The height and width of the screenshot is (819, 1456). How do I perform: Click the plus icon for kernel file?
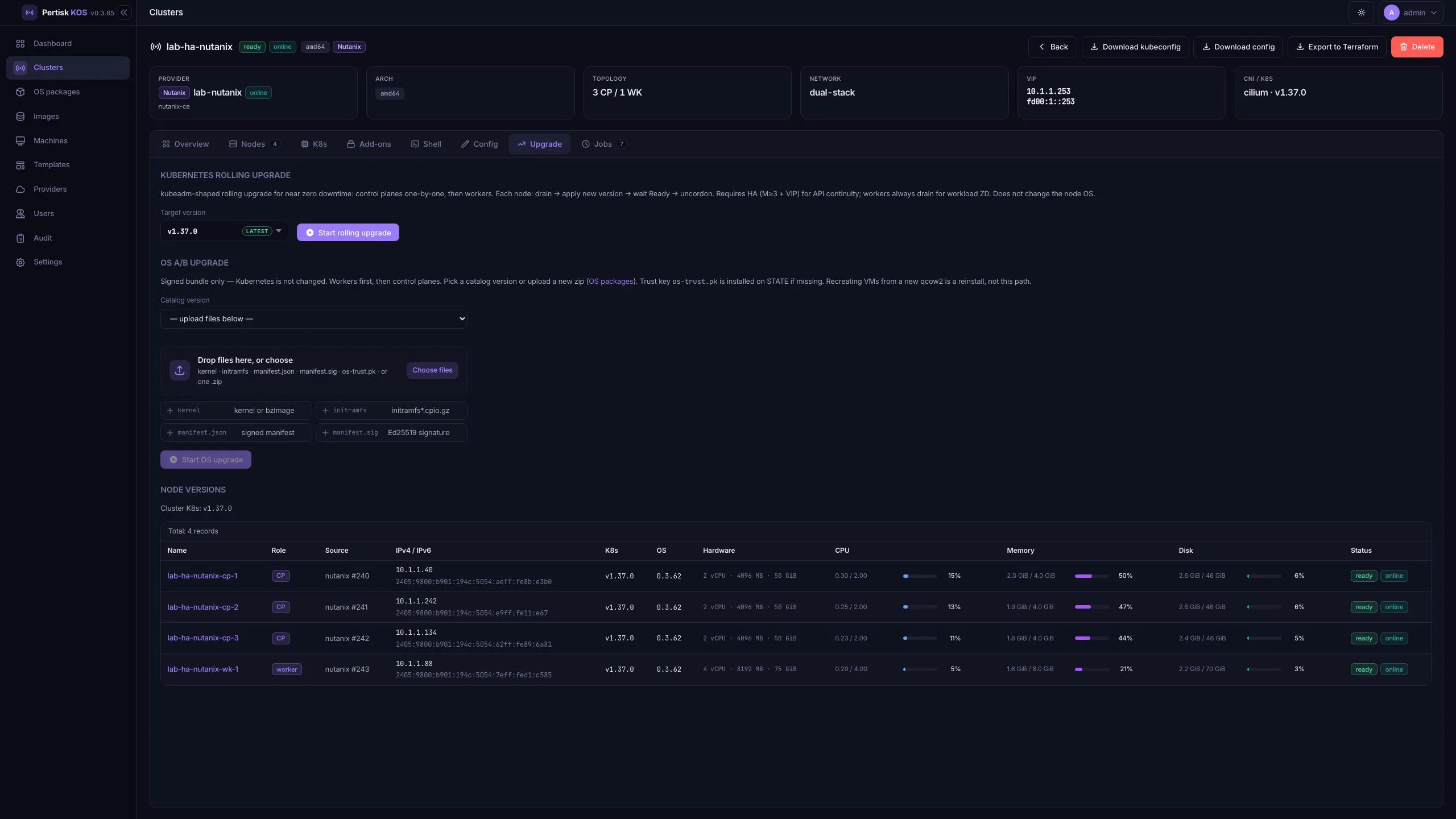click(x=170, y=411)
